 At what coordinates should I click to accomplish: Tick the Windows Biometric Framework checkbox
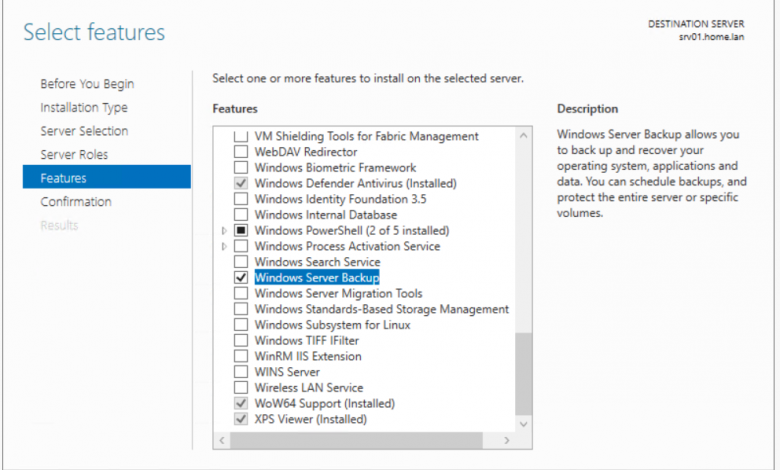click(x=241, y=168)
